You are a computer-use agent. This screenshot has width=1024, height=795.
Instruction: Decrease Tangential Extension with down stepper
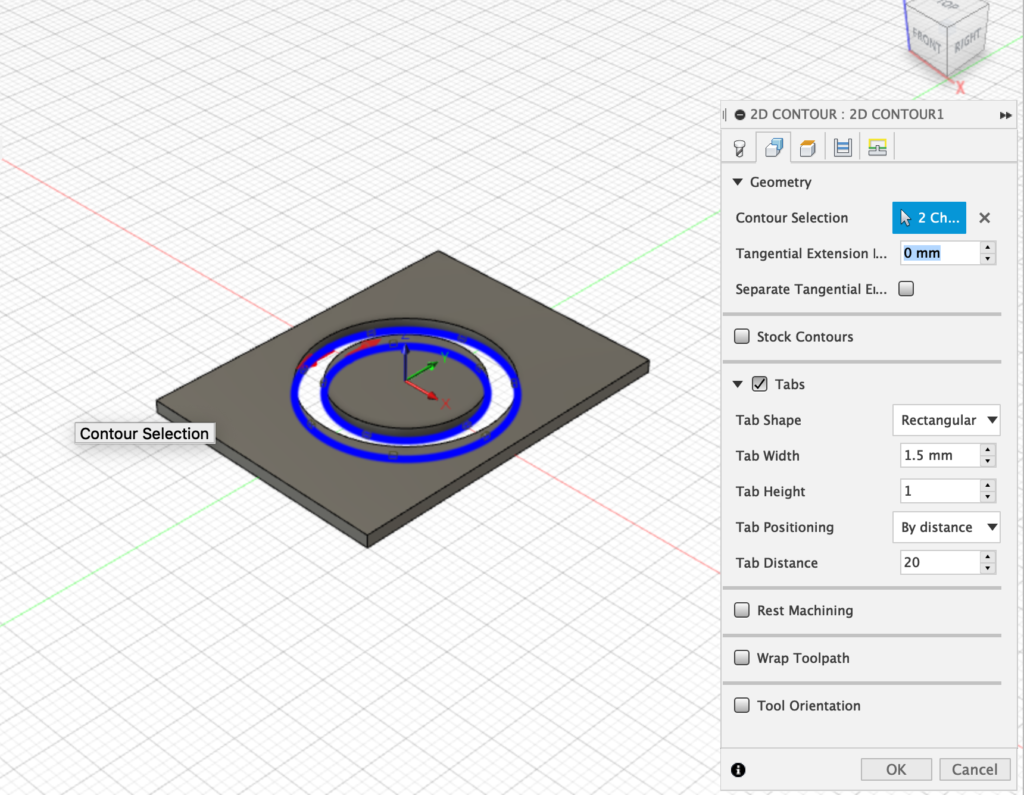pyautogui.click(x=988, y=259)
